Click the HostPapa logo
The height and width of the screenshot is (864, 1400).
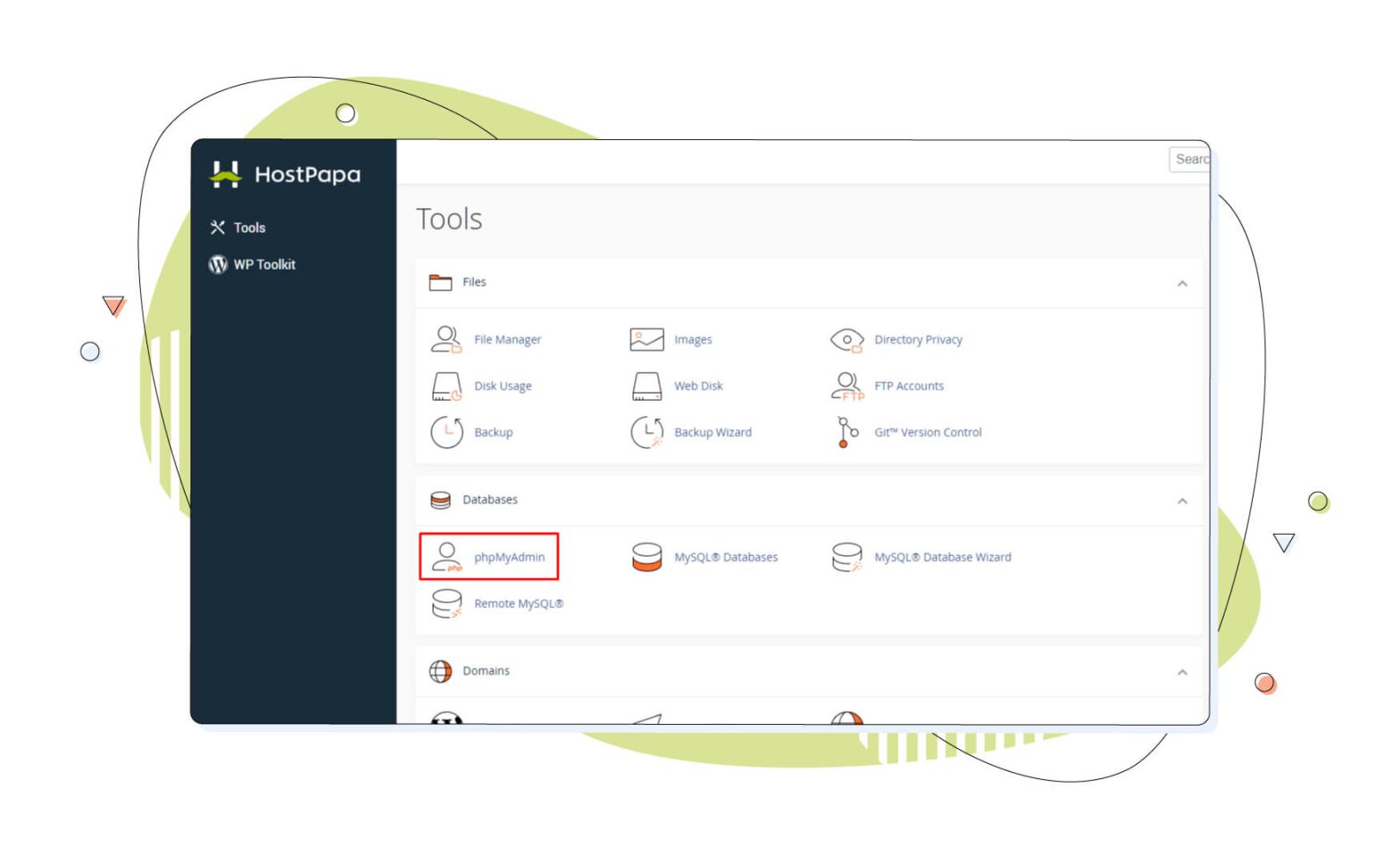tap(285, 174)
